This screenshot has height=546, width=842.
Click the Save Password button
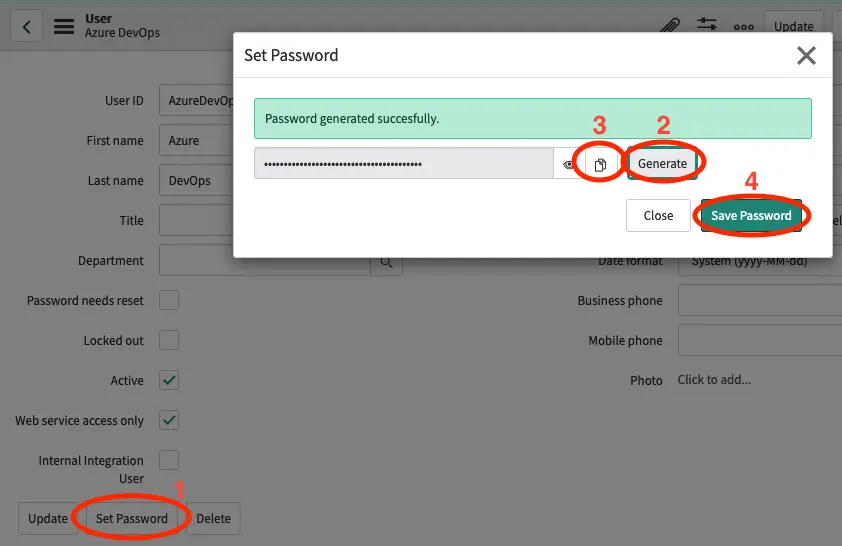pyautogui.click(x=751, y=216)
